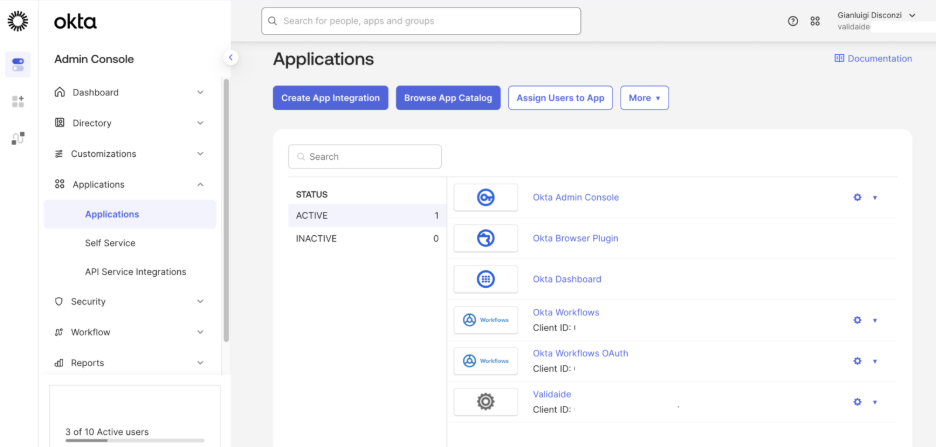Click the Validaide gear app logo
Image resolution: width=936 pixels, height=447 pixels.
click(486, 402)
